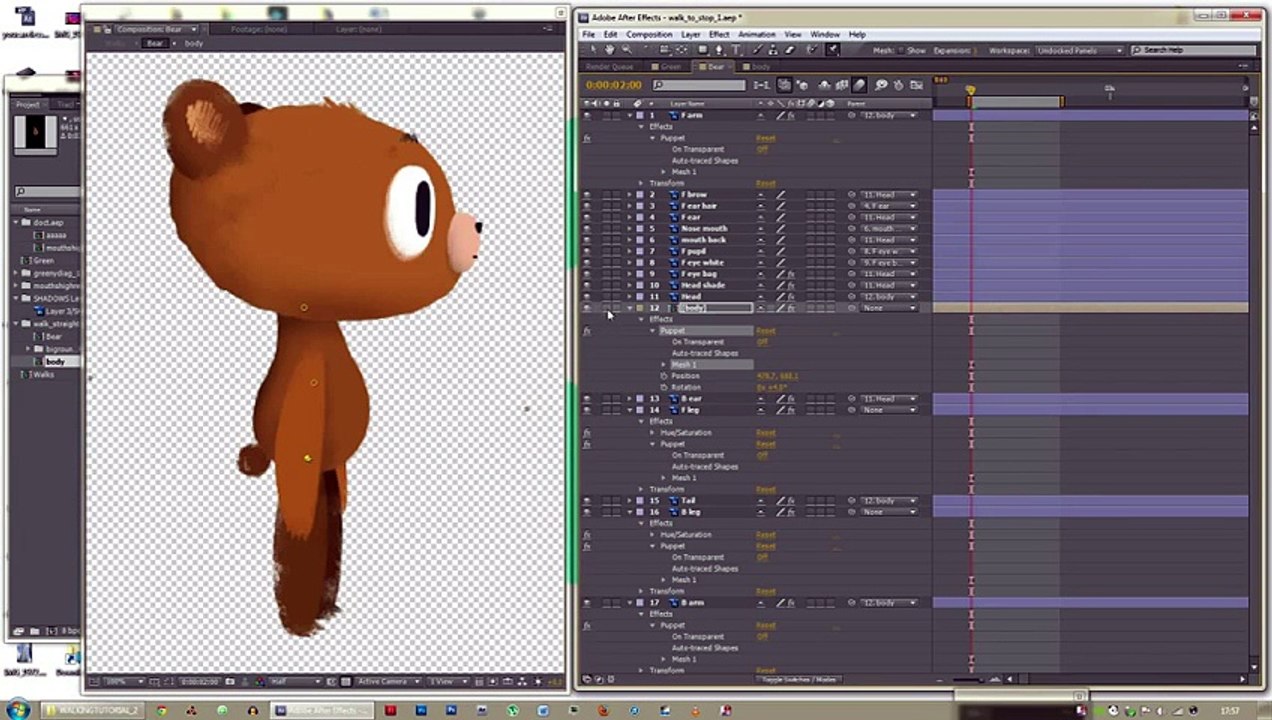Select the Brush tool in the toolbar
The width and height of the screenshot is (1272, 720).
tap(757, 50)
